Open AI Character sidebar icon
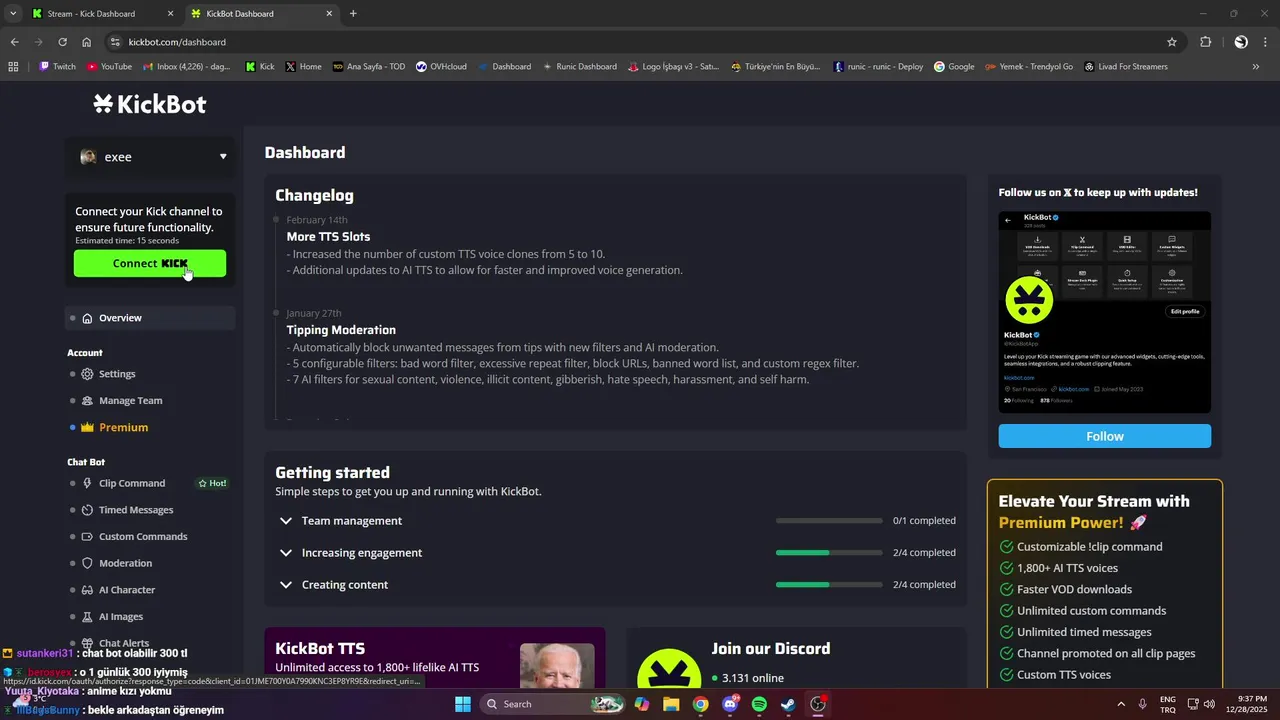This screenshot has width=1280, height=720. coord(87,590)
